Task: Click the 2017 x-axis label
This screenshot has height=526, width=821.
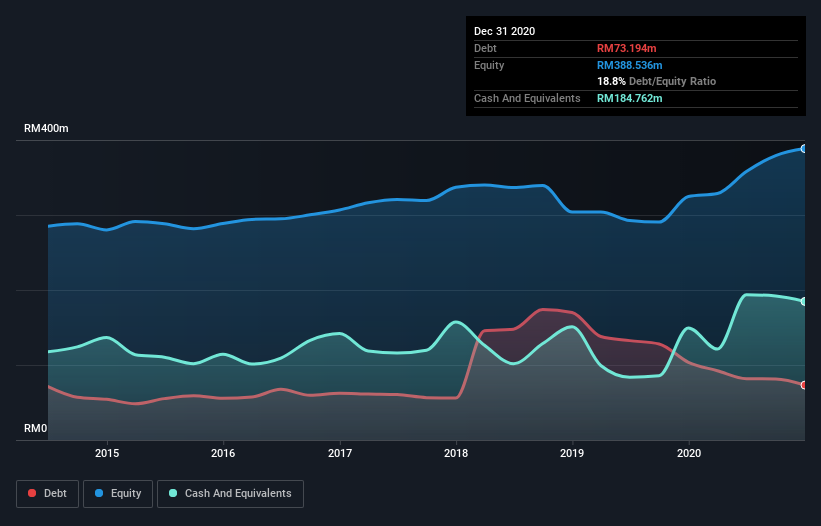Action: pos(340,453)
